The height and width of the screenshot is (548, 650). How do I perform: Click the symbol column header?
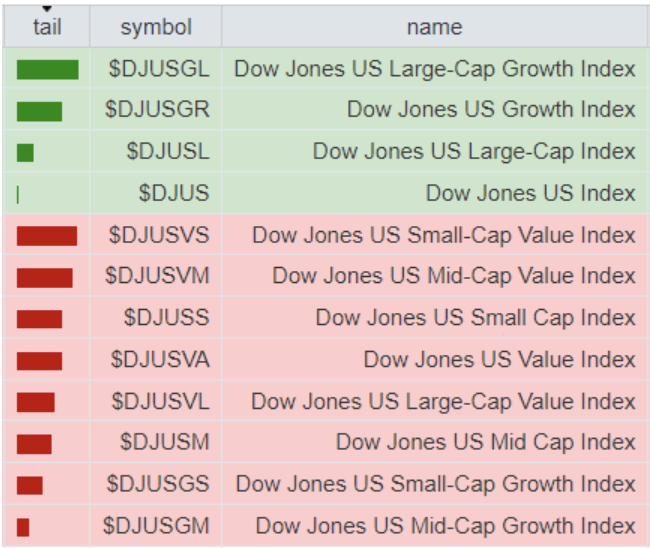pos(156,27)
